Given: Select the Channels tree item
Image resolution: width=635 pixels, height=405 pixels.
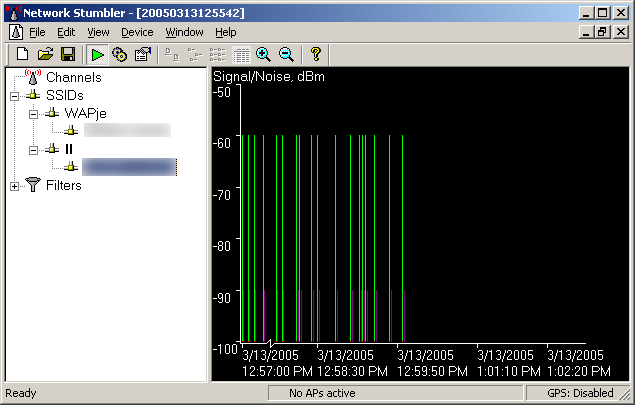Looking at the screenshot, I should point(74,77).
